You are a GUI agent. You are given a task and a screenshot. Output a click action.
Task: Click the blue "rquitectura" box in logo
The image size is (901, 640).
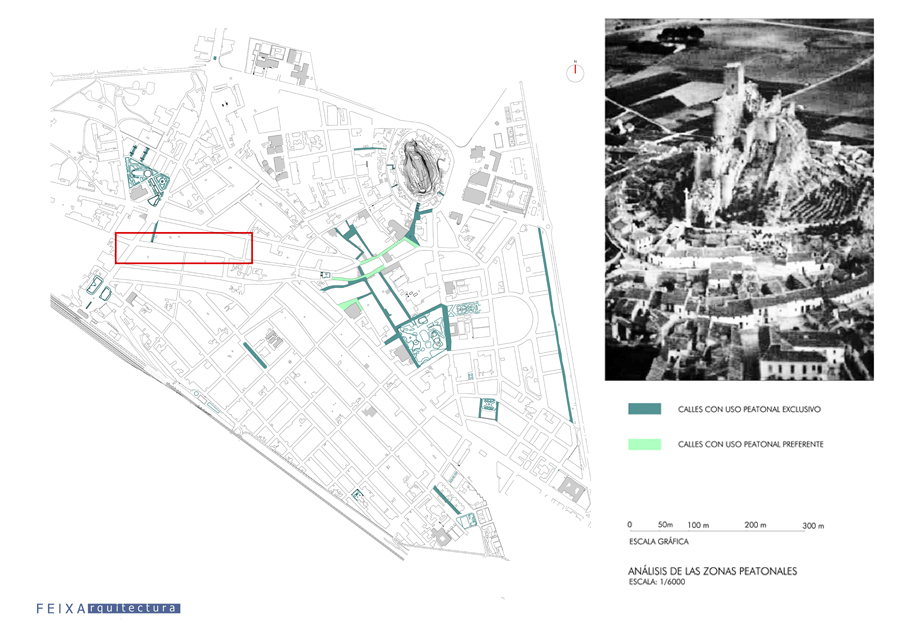134,608
